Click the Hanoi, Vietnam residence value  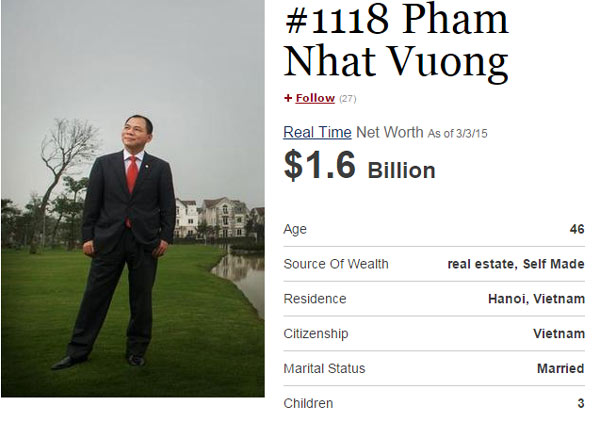coord(536,299)
